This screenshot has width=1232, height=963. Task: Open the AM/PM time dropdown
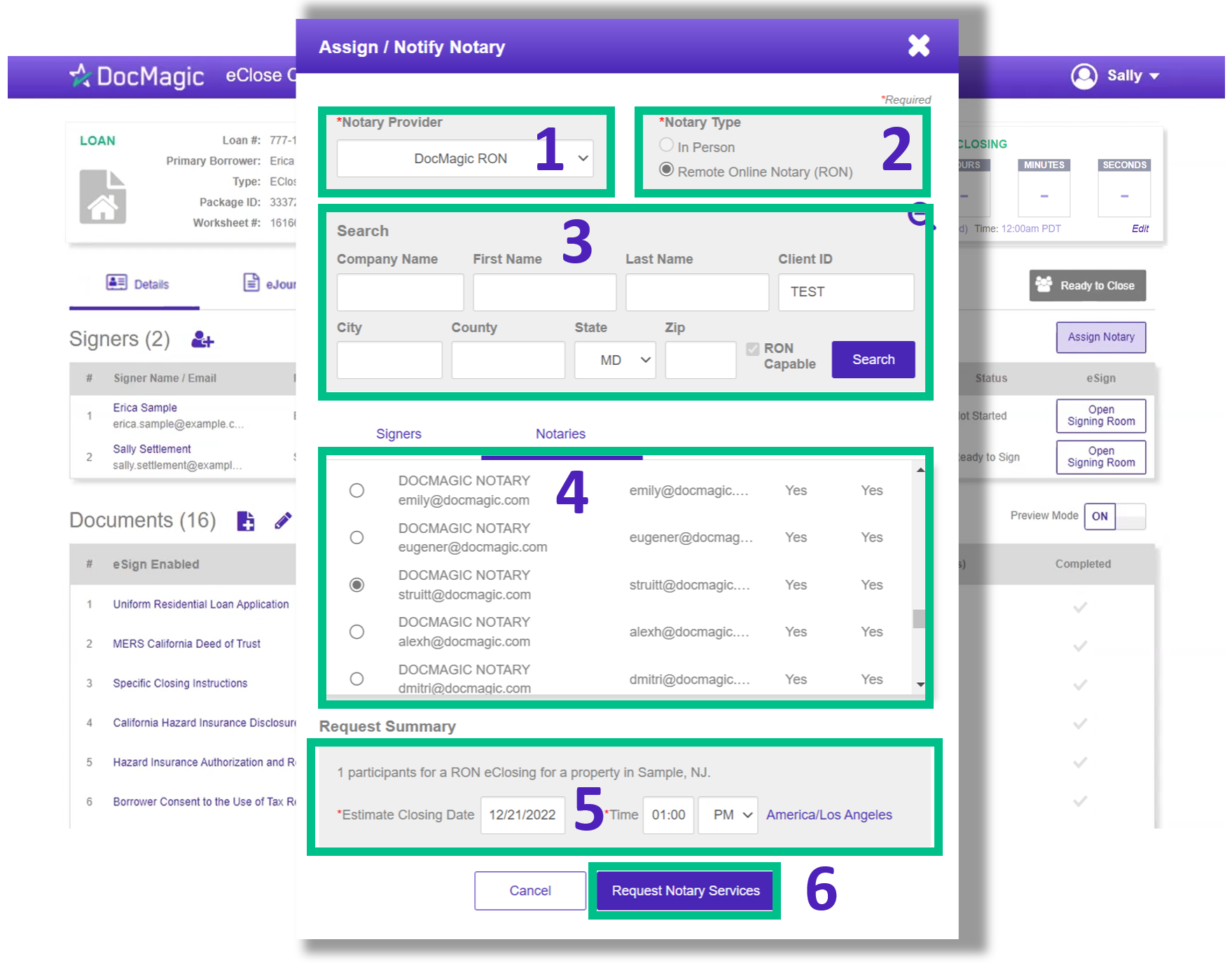728,815
